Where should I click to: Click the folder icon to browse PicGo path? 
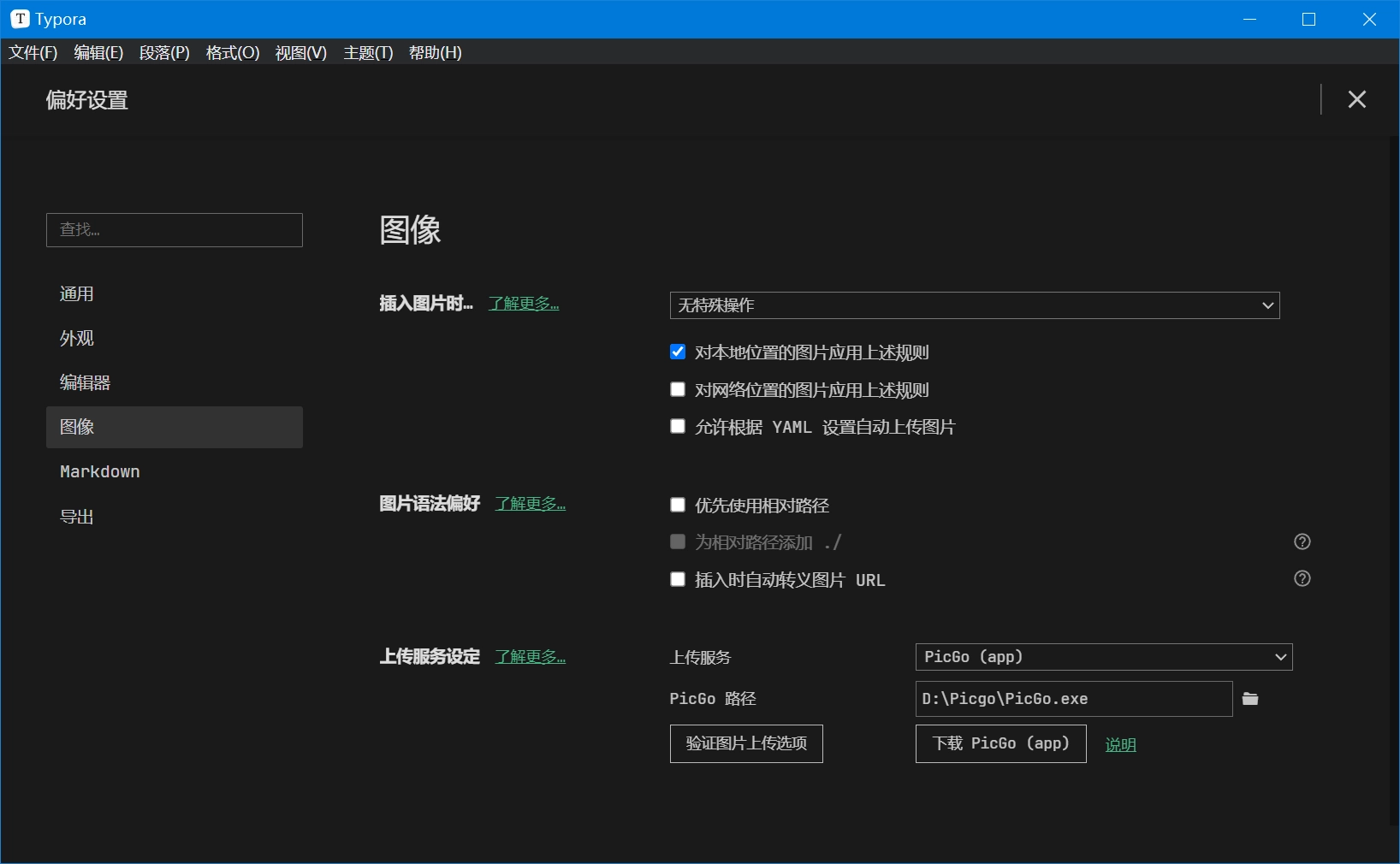[x=1250, y=699]
